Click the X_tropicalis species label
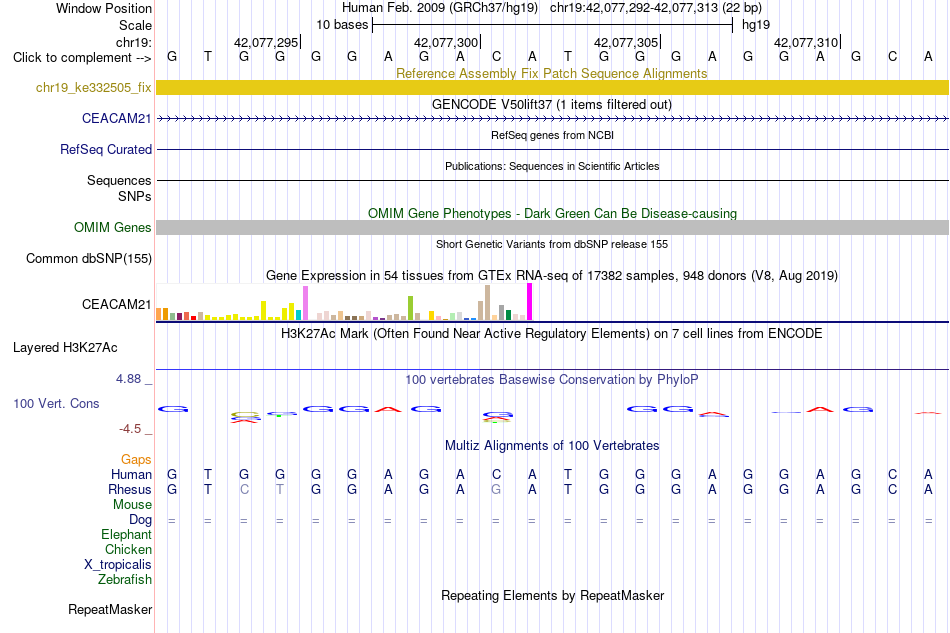 pyautogui.click(x=118, y=564)
